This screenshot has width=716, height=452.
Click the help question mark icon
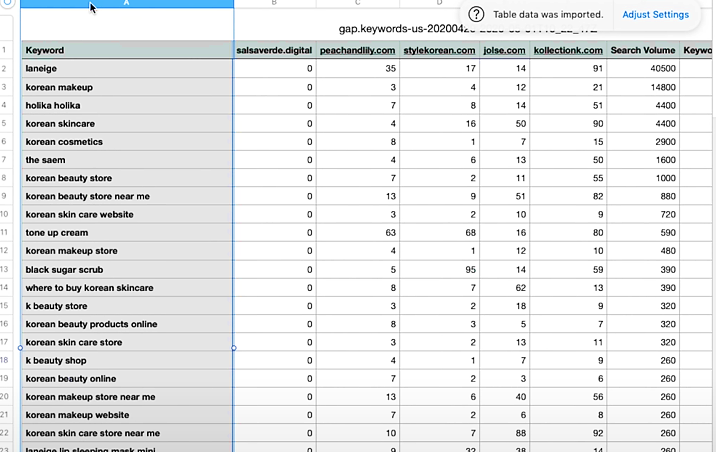[x=476, y=15]
